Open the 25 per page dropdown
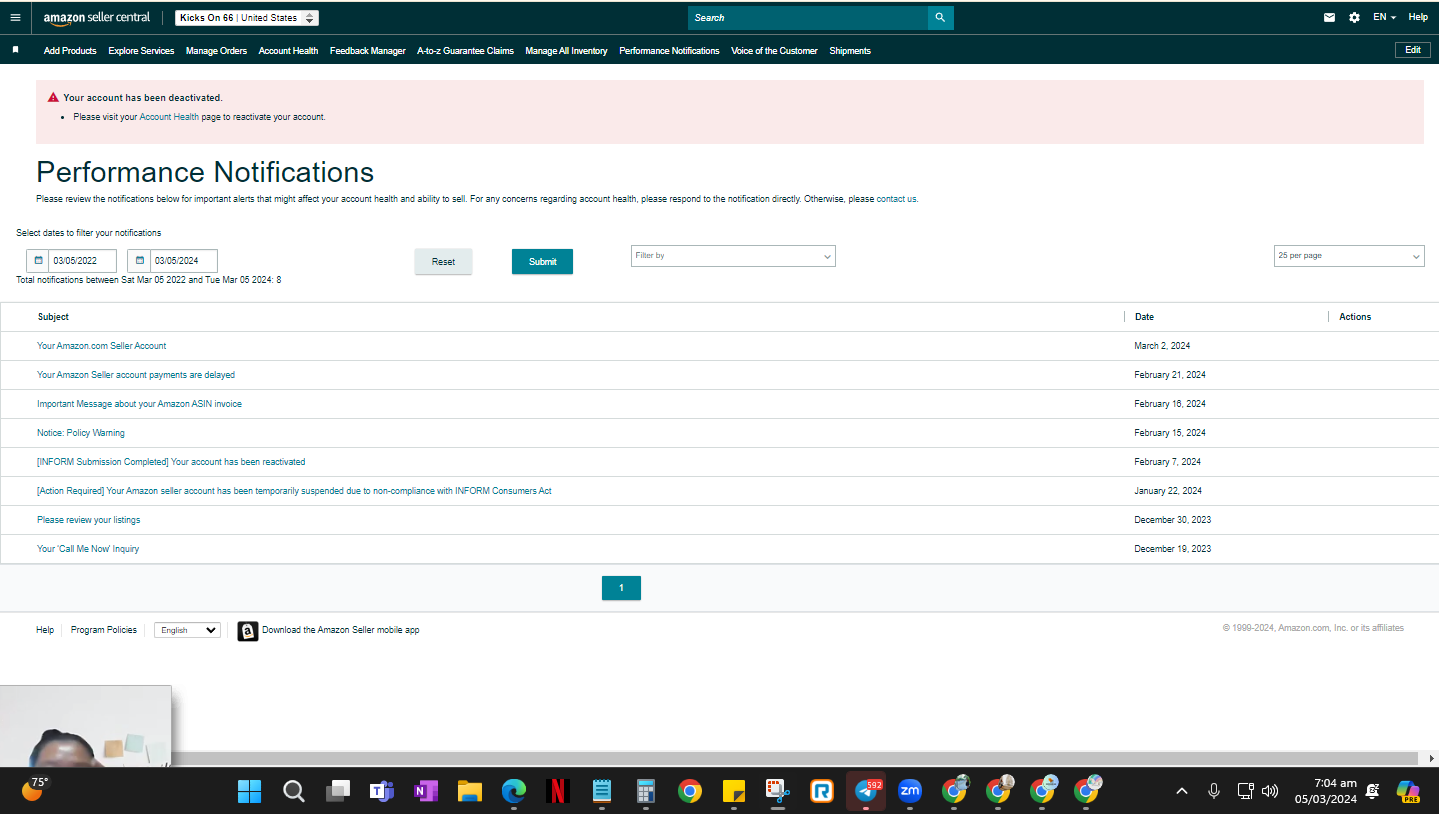 point(1349,256)
